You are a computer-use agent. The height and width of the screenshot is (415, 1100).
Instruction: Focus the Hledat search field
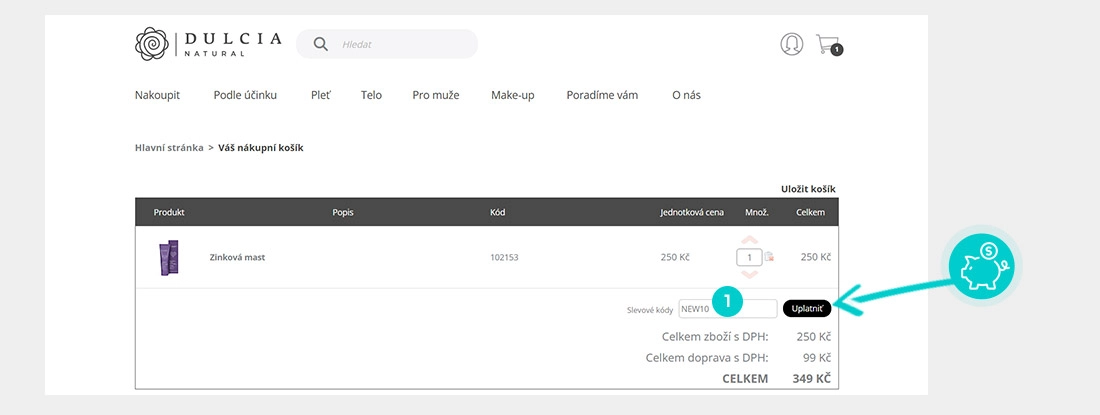tap(387, 44)
